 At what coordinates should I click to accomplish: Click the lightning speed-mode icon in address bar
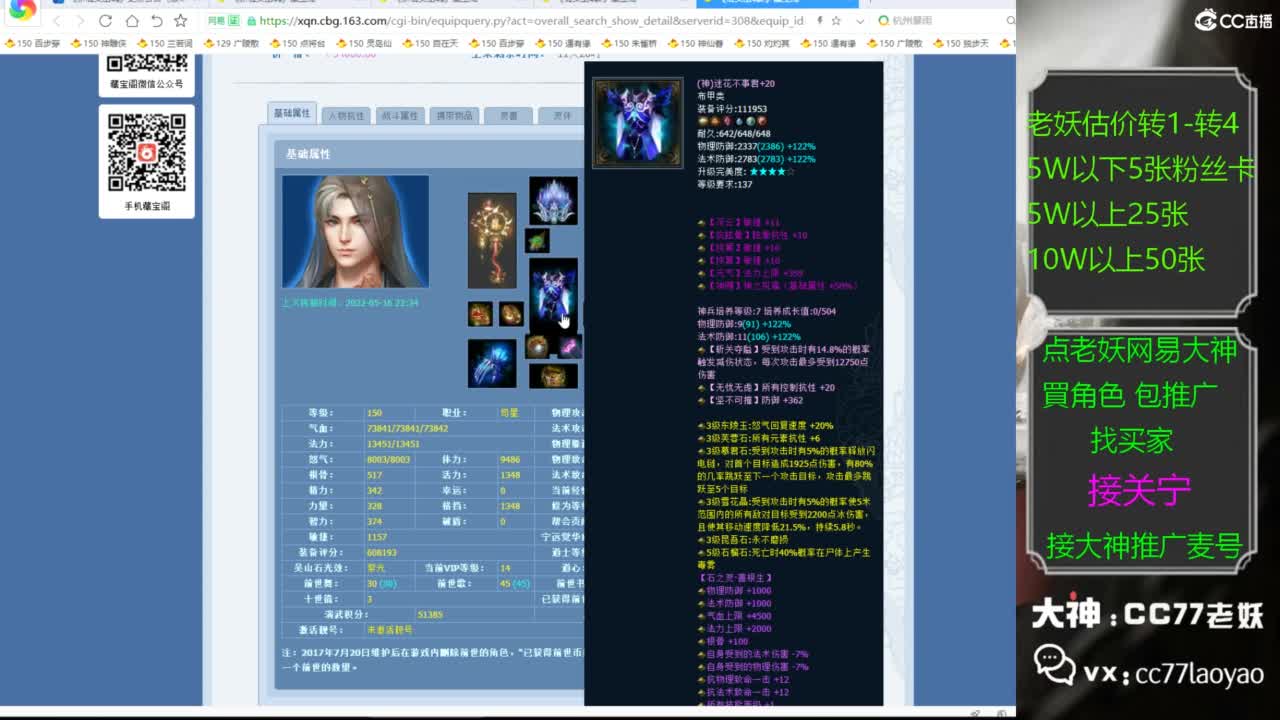tap(819, 21)
